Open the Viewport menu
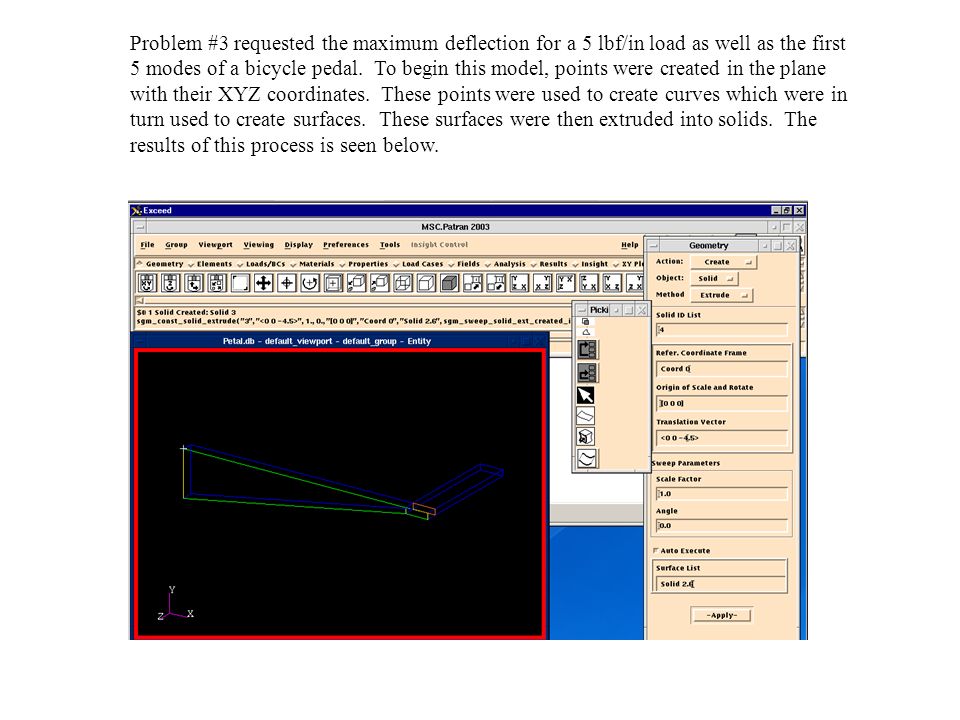The width and height of the screenshot is (960, 720). (215, 245)
